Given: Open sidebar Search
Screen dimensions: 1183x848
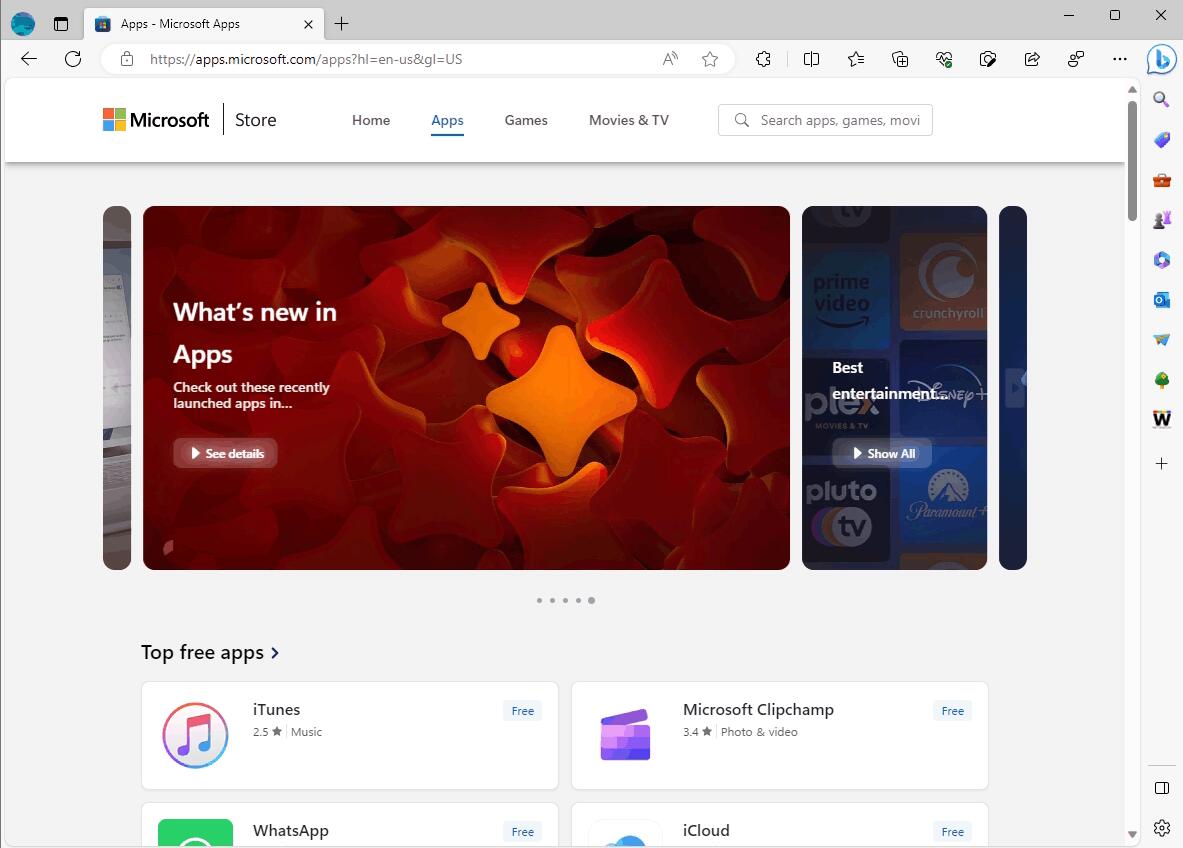Looking at the screenshot, I should [1161, 99].
